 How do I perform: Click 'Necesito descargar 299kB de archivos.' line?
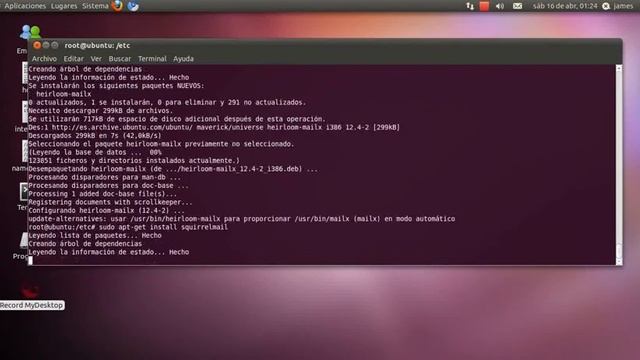(x=100, y=111)
